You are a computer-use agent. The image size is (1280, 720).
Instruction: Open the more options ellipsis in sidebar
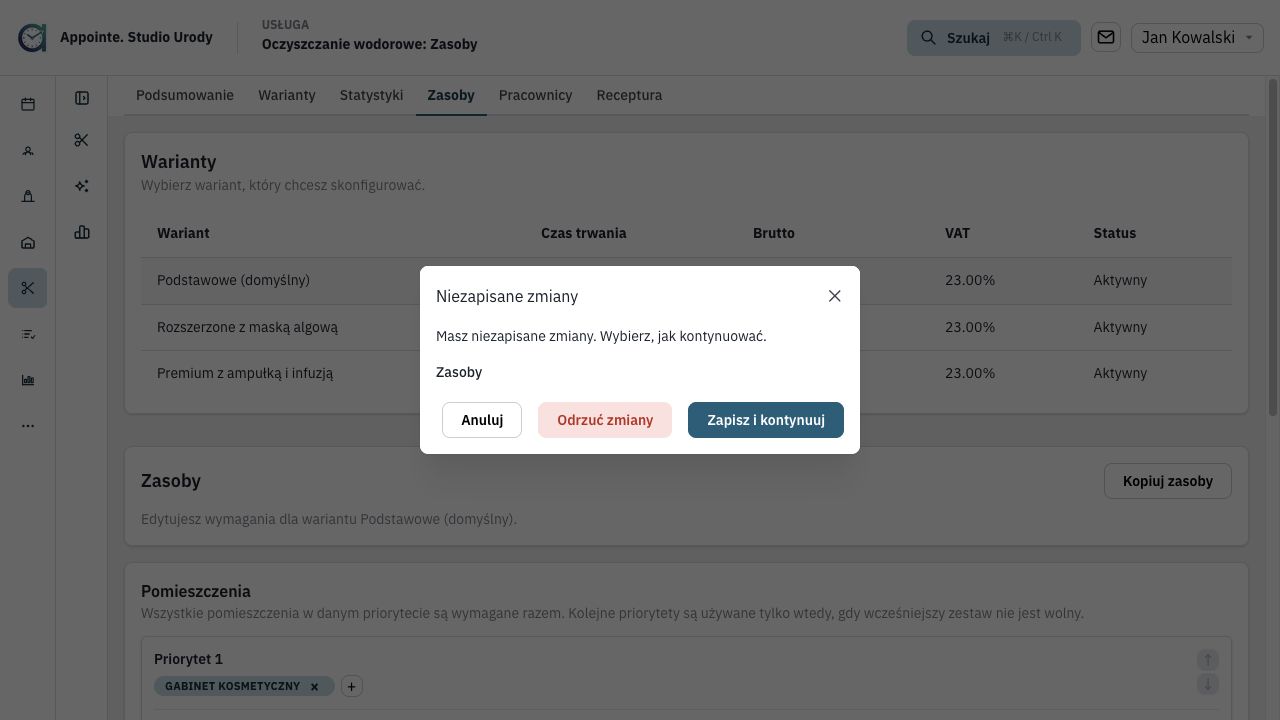click(x=28, y=426)
